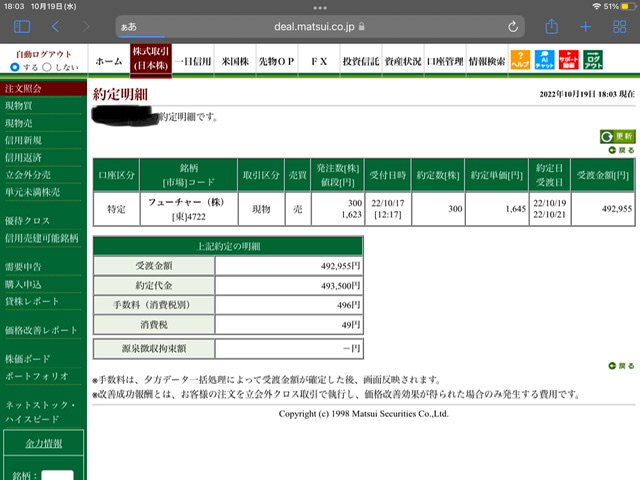Viewport: 640px width, 480px height.
Task: Open 需要申告 in the sidebar
Action: click(x=23, y=267)
